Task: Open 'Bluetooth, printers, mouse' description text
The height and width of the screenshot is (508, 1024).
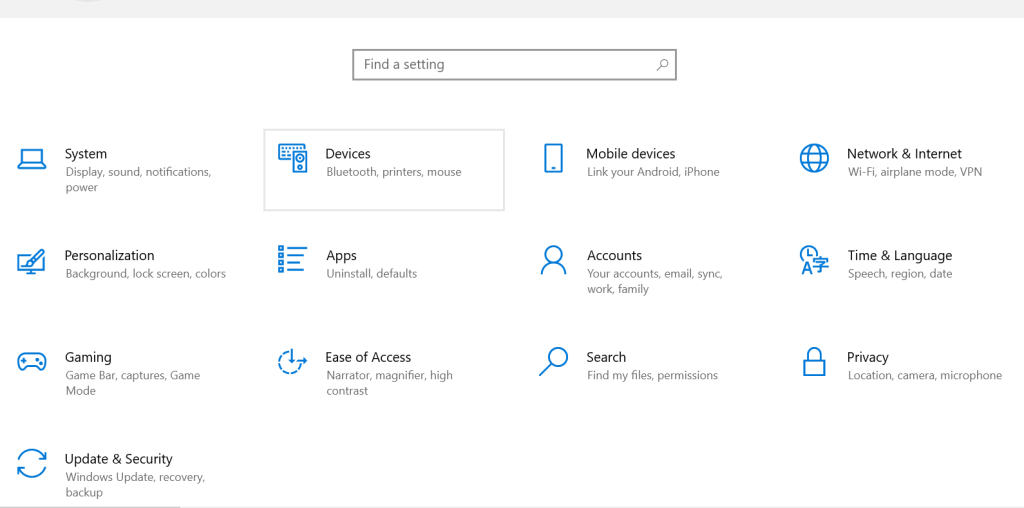Action: pyautogui.click(x=394, y=172)
